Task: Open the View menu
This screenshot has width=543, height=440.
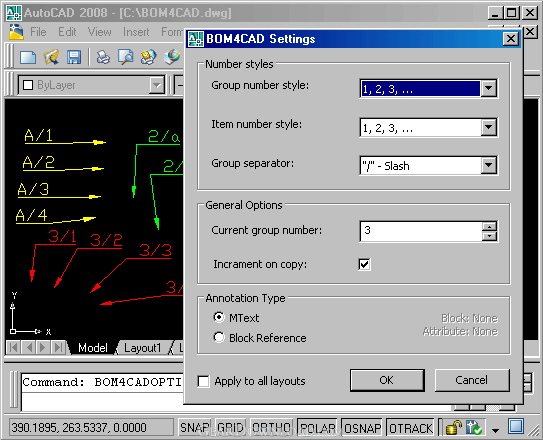Action: click(x=99, y=32)
